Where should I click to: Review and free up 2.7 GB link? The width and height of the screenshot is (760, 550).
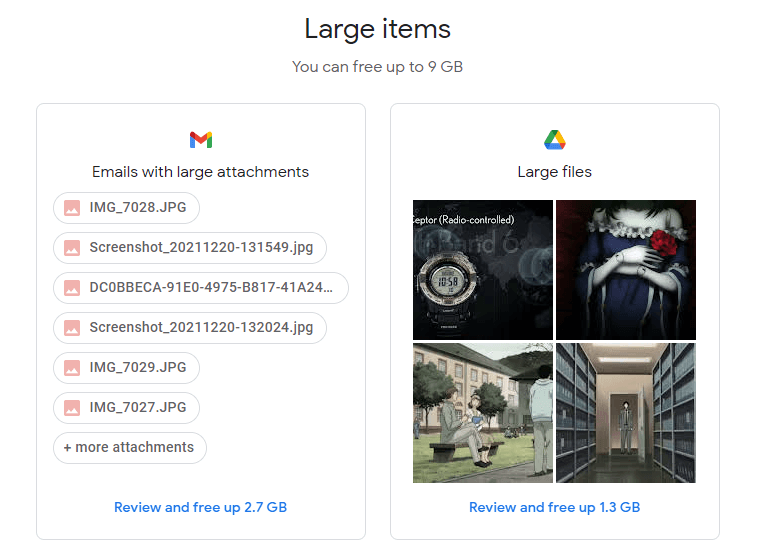click(x=201, y=507)
